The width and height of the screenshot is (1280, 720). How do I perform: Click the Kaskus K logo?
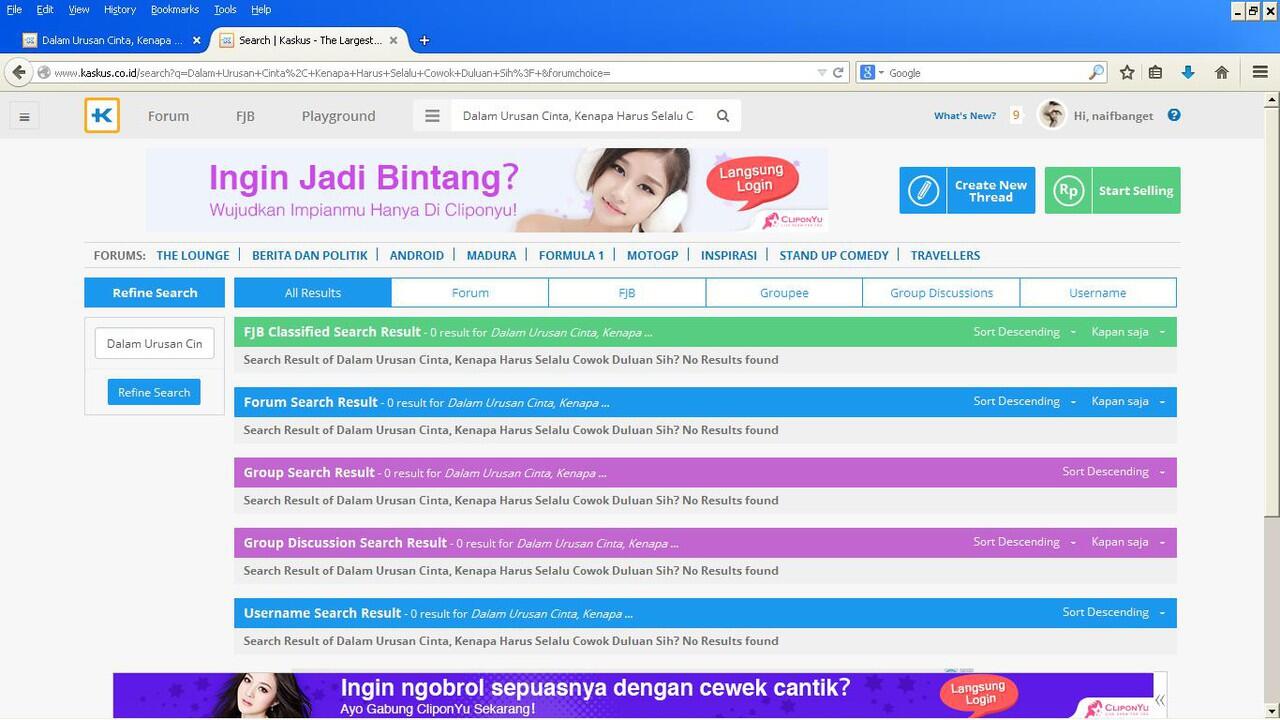[102, 116]
